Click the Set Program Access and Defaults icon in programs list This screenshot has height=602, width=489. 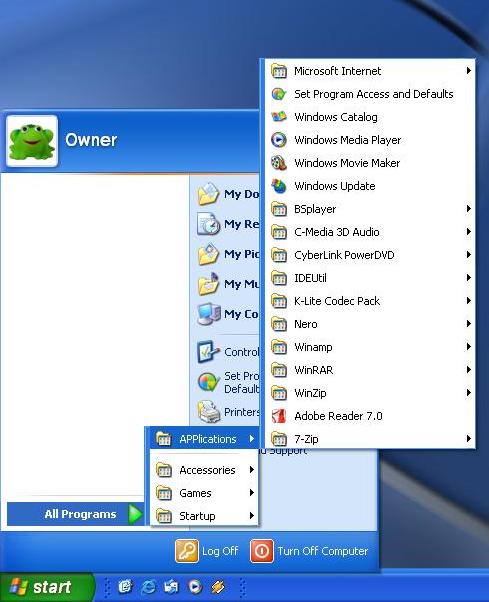pyautogui.click(x=279, y=94)
